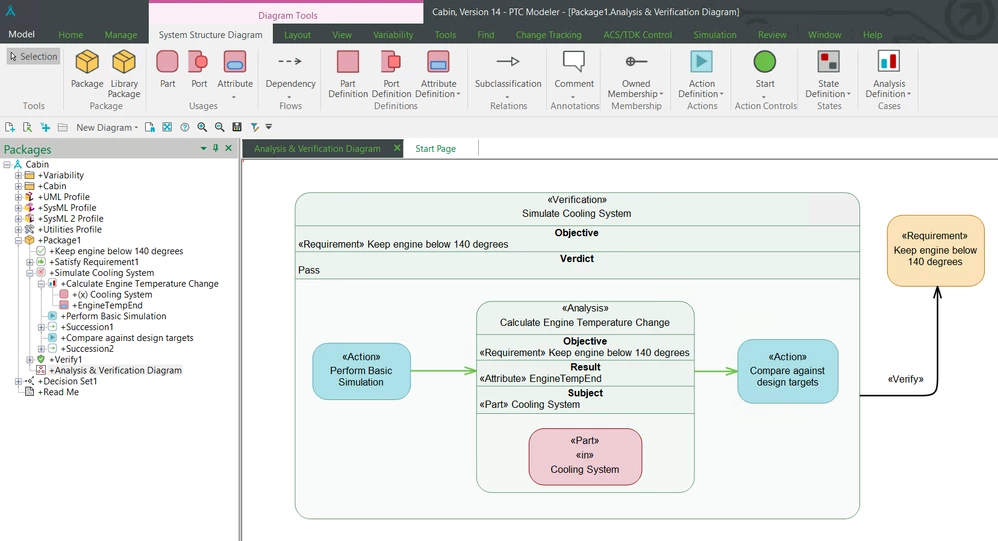The image size is (998, 541).
Task: Click the Subclassification relation arrow
Action: coord(508,62)
